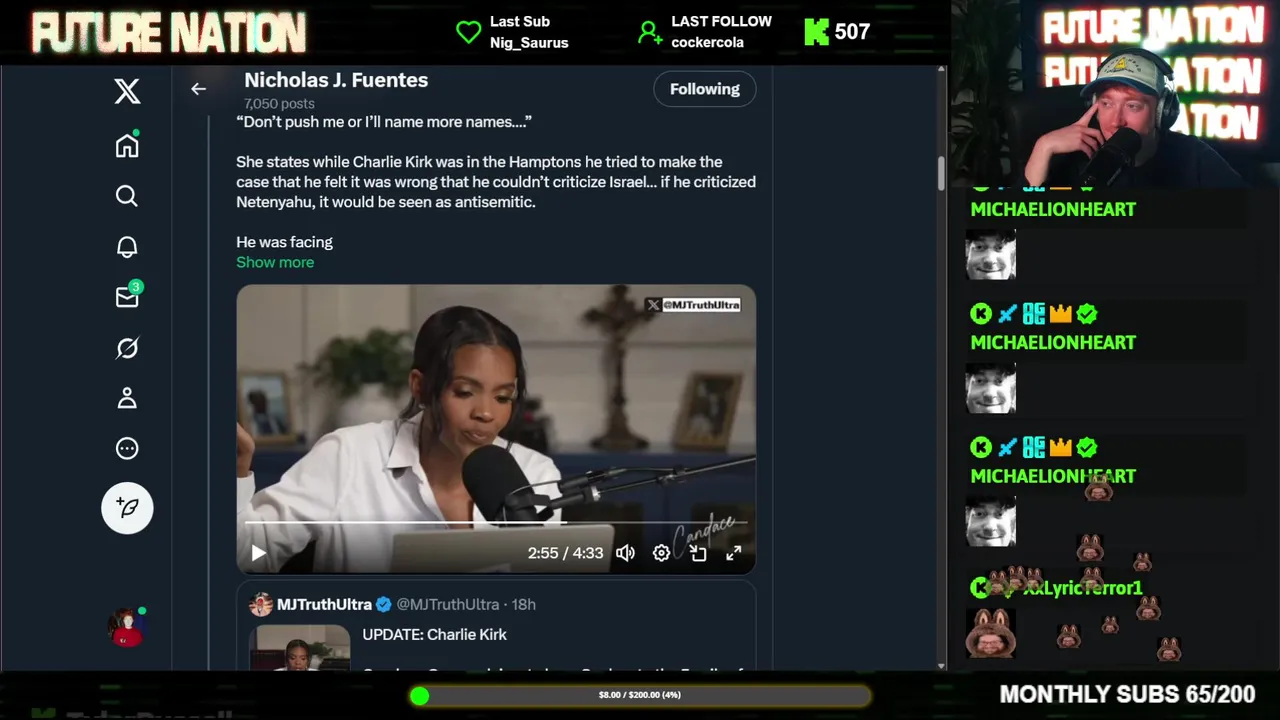Click the Following button
This screenshot has width=1280, height=720.
pyautogui.click(x=705, y=89)
